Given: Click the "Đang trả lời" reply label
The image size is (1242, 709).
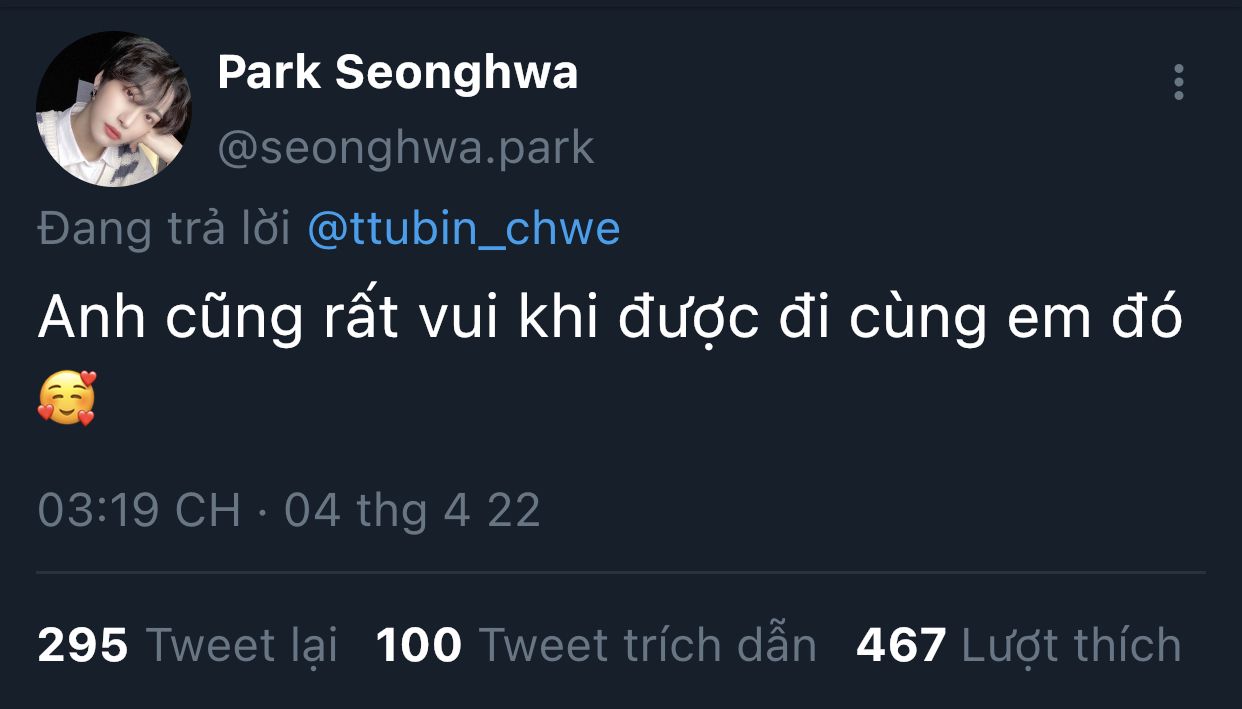Looking at the screenshot, I should point(164,229).
